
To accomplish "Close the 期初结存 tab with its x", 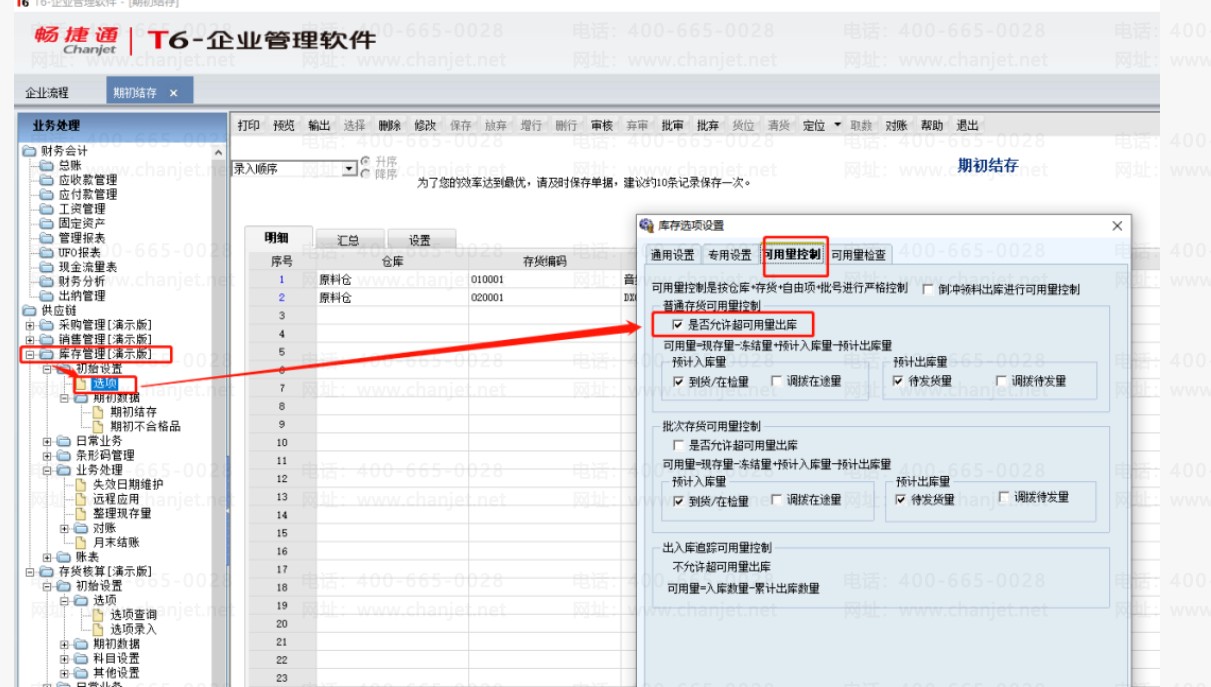I will coord(173,93).
